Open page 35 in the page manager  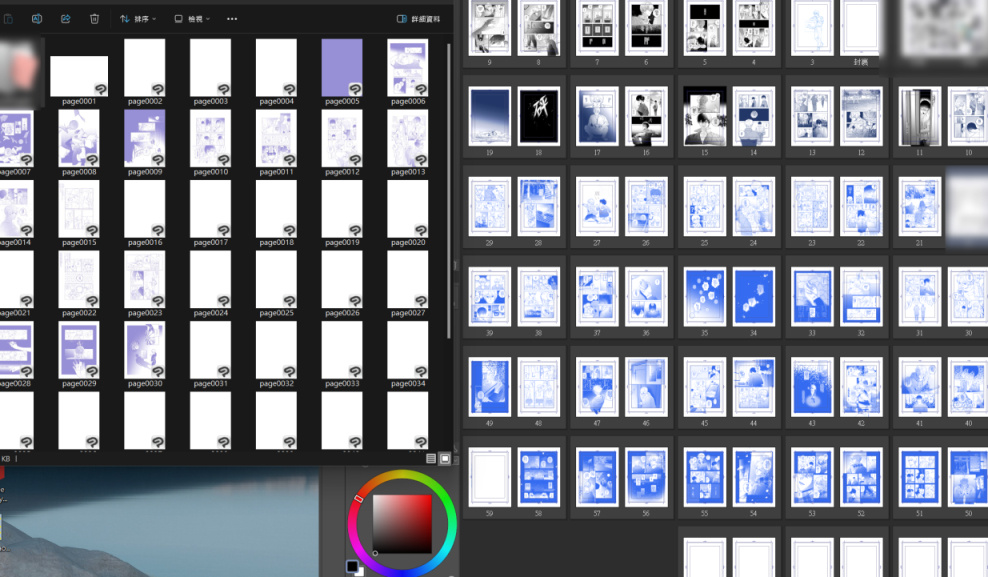tap(704, 297)
